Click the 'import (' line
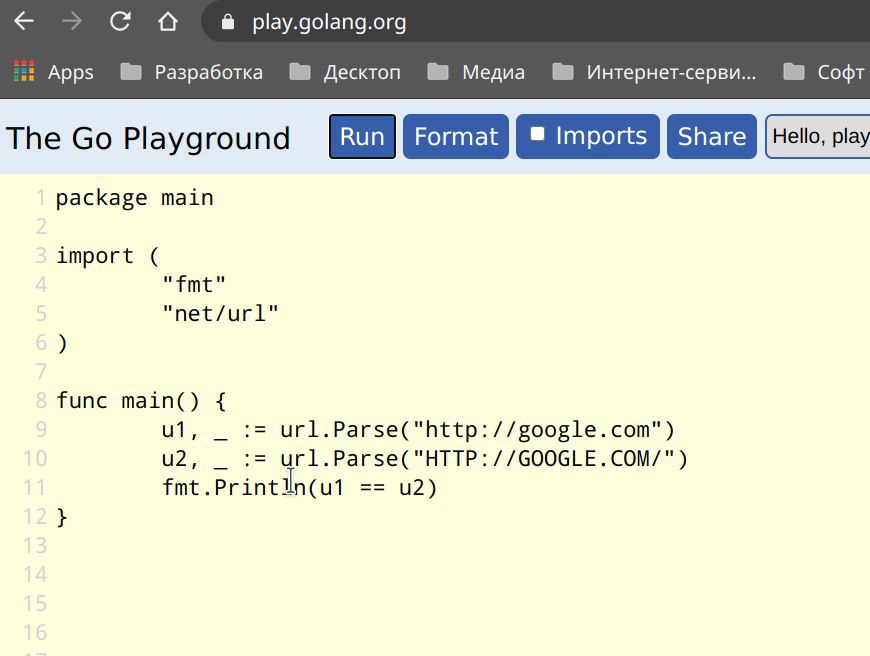The width and height of the screenshot is (870, 656). tap(108, 256)
